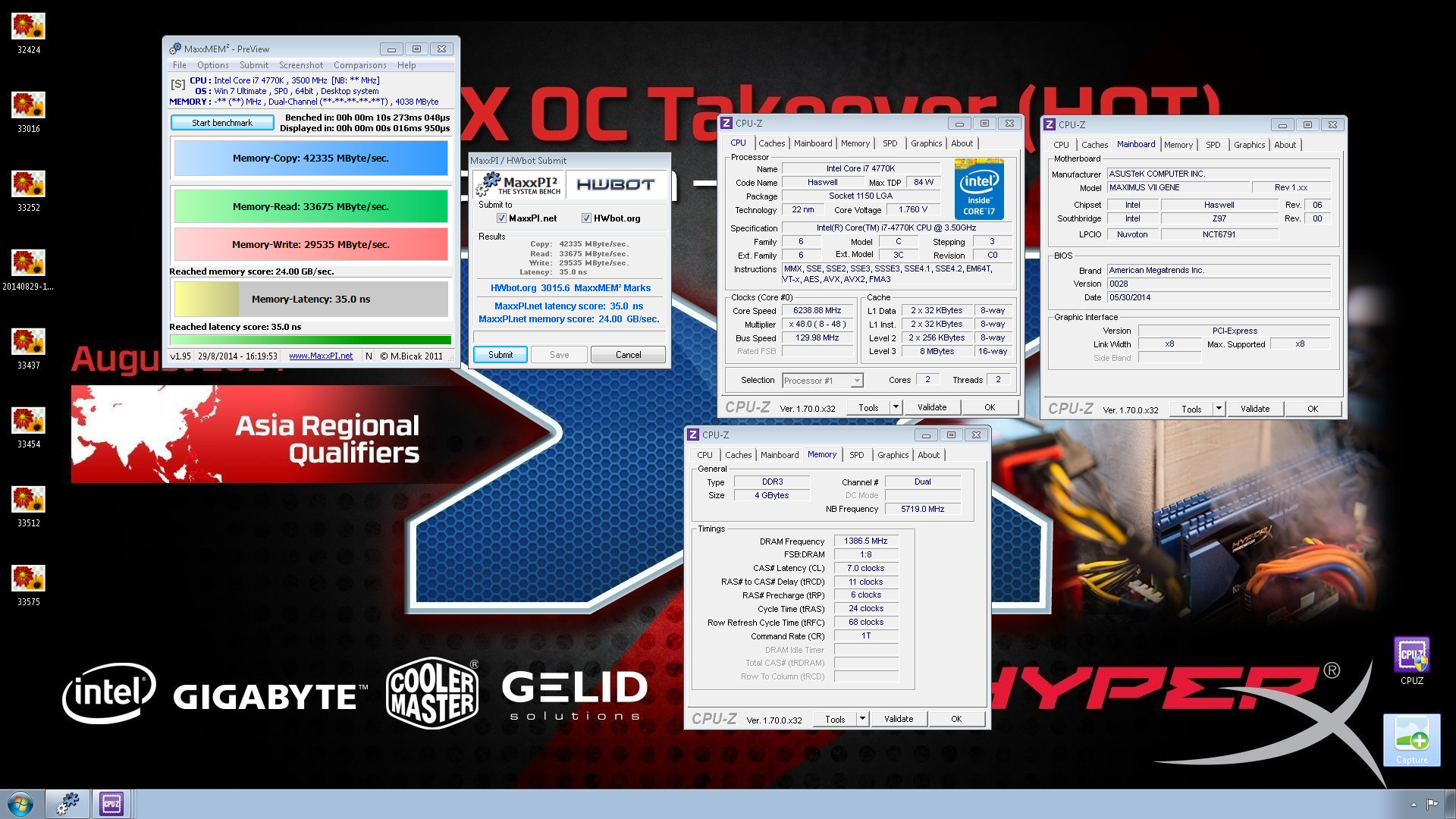Click the MaxxMEM title bar gear icon

click(x=175, y=49)
